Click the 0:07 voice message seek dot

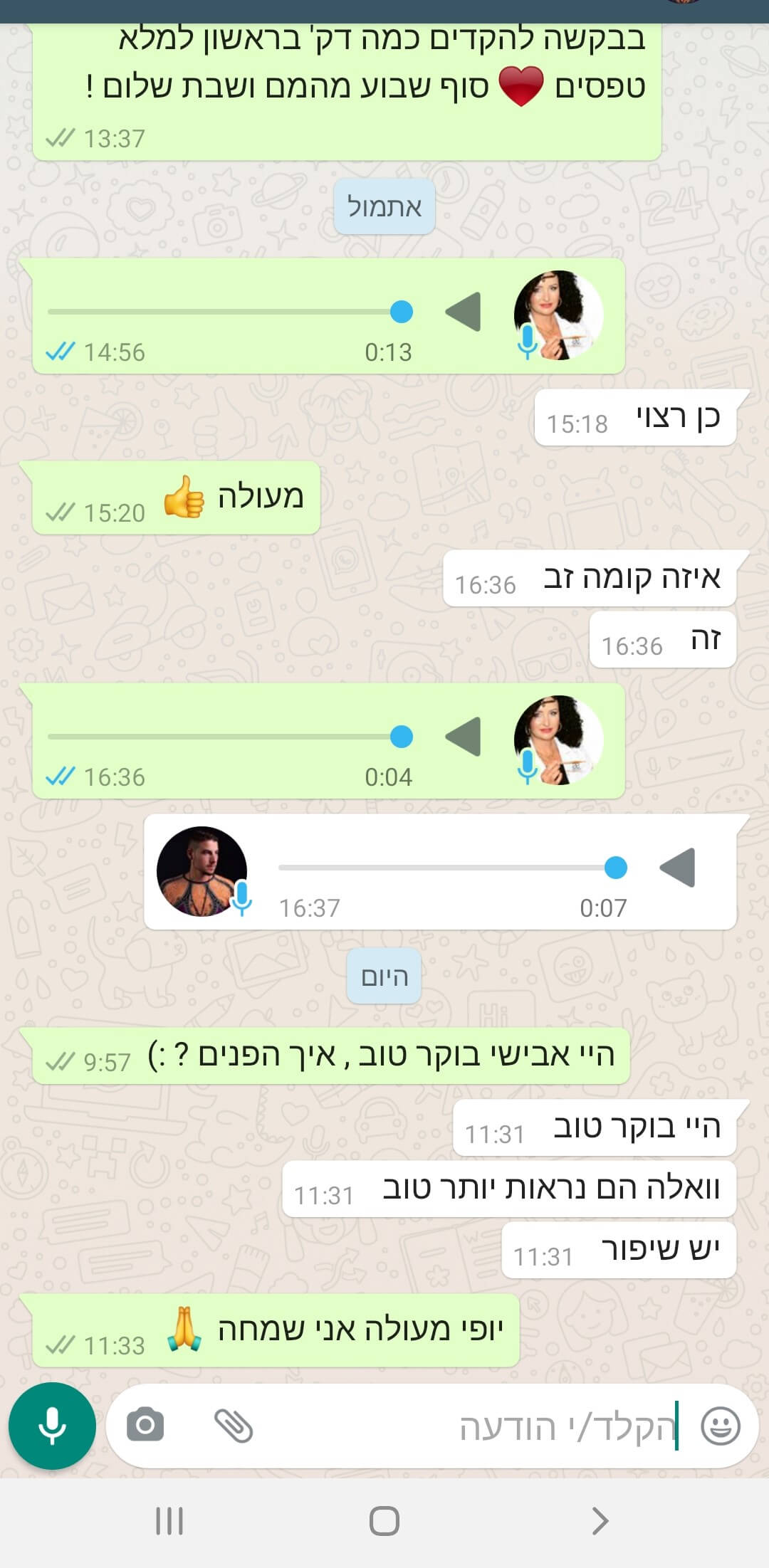[615, 868]
